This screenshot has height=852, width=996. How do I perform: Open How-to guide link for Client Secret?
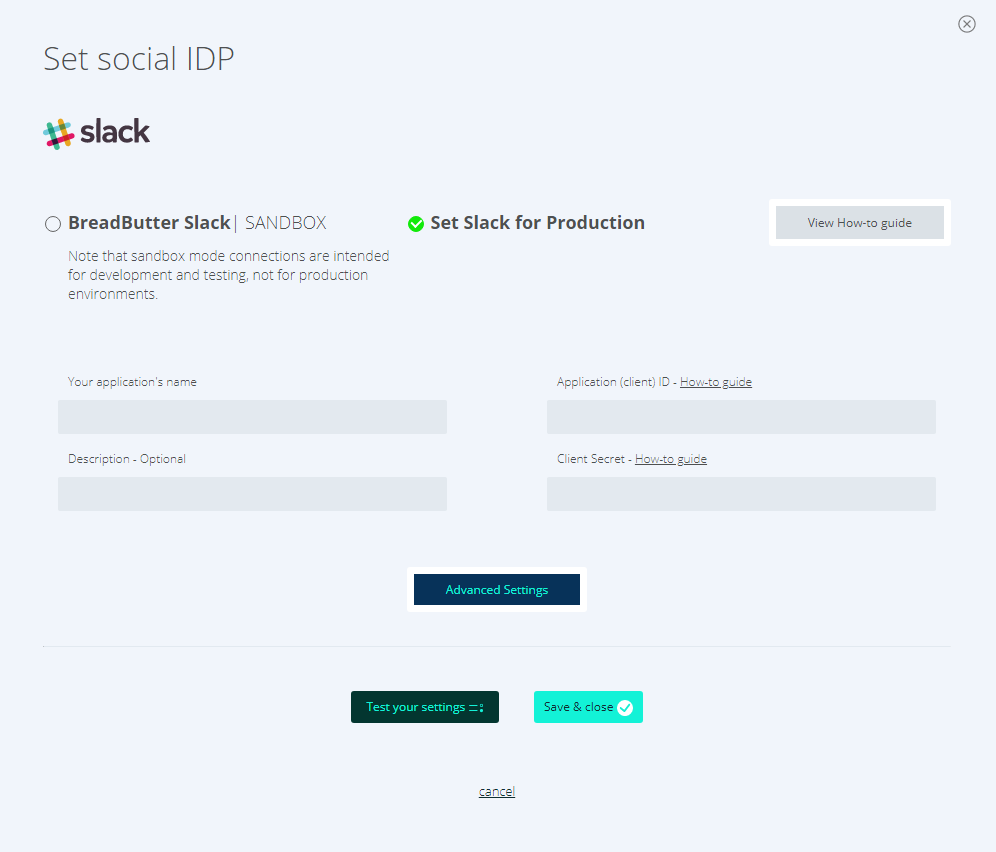[x=671, y=459]
